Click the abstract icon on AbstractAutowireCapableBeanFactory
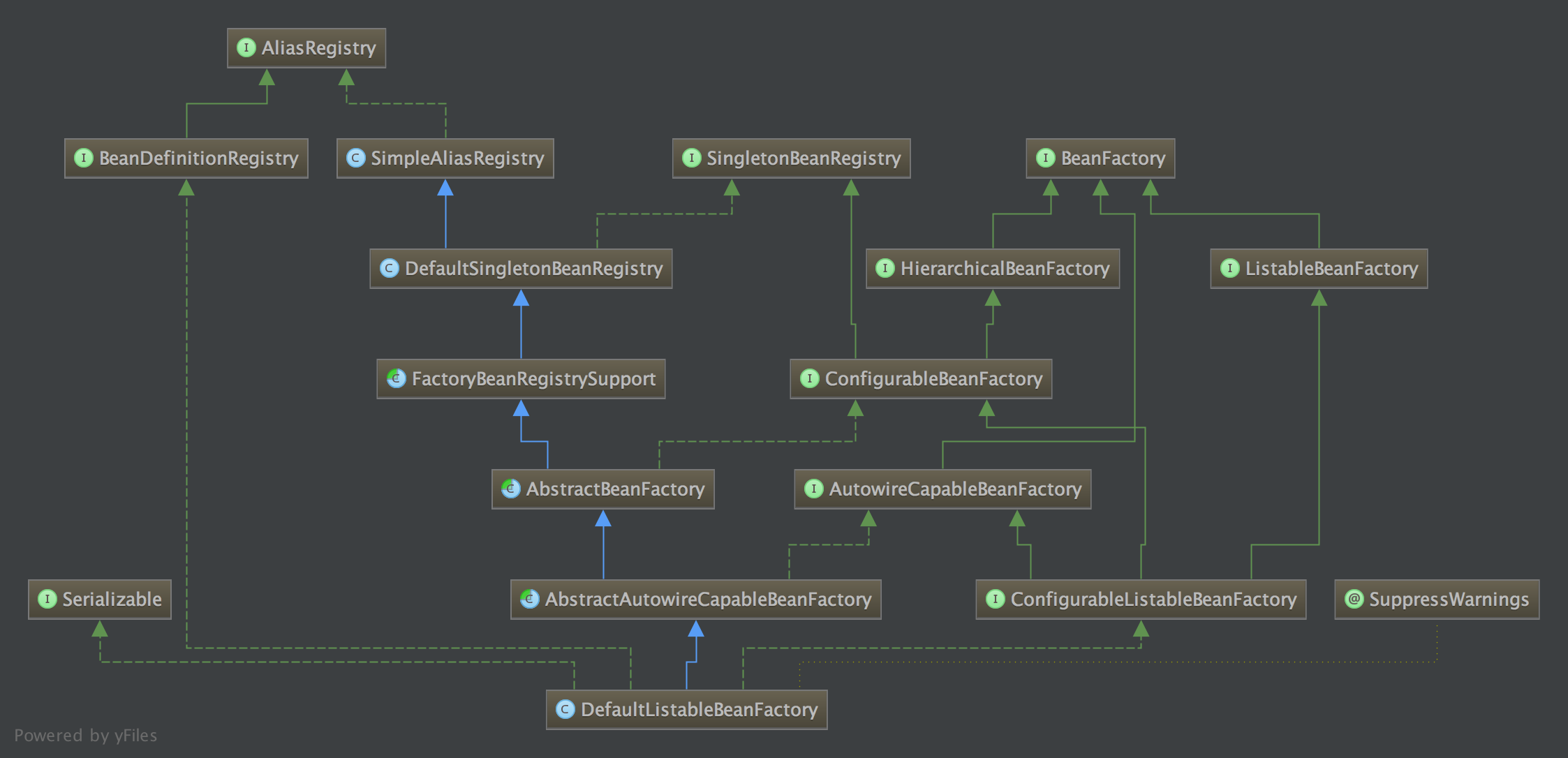 coord(529,600)
